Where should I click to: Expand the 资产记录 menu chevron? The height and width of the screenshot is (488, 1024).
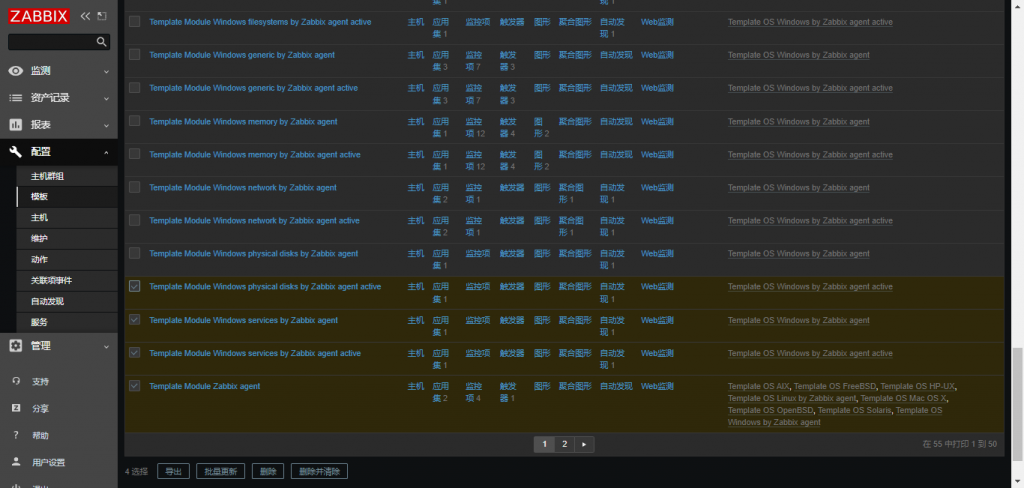click(x=106, y=99)
